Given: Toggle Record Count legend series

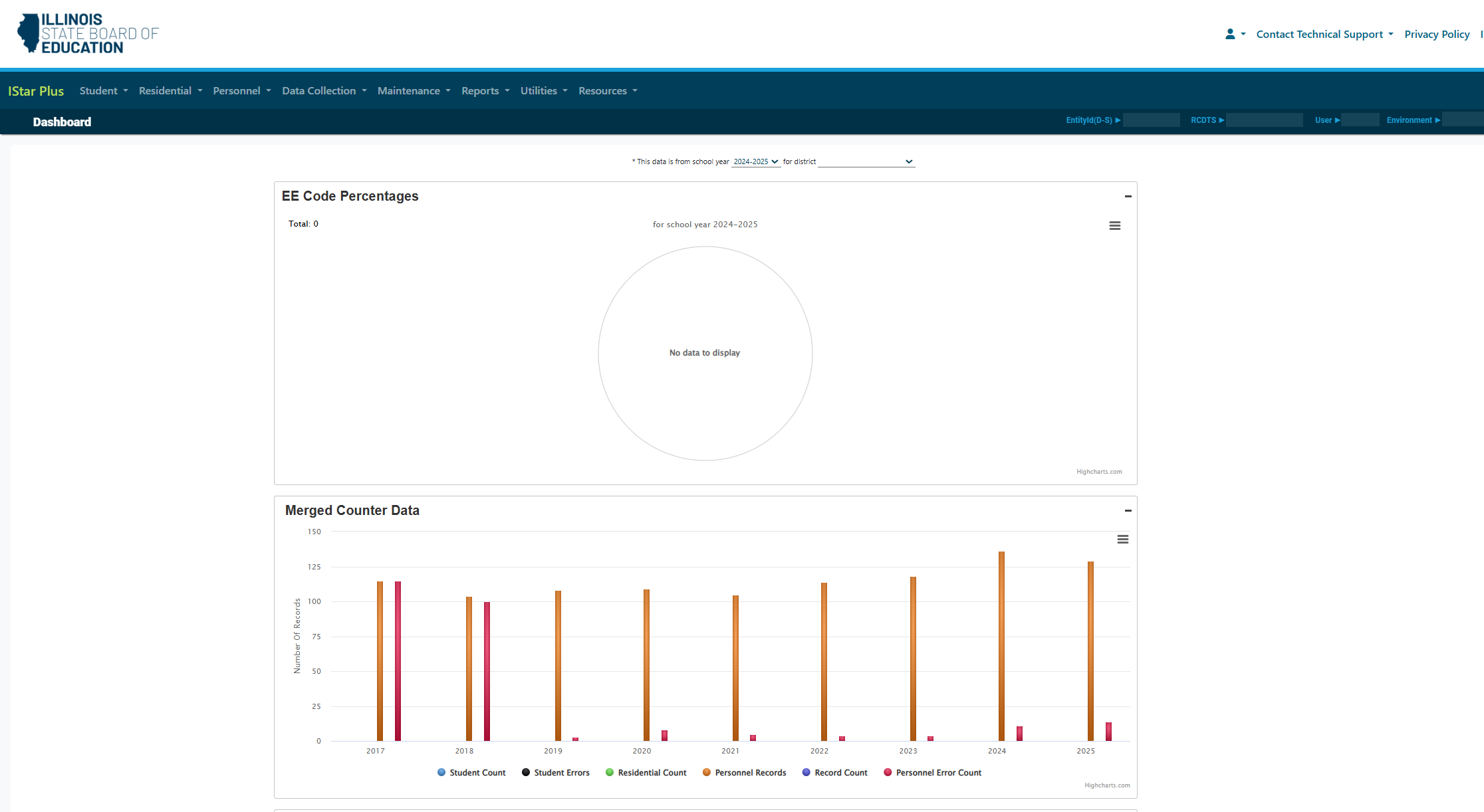Looking at the screenshot, I should tap(834, 773).
